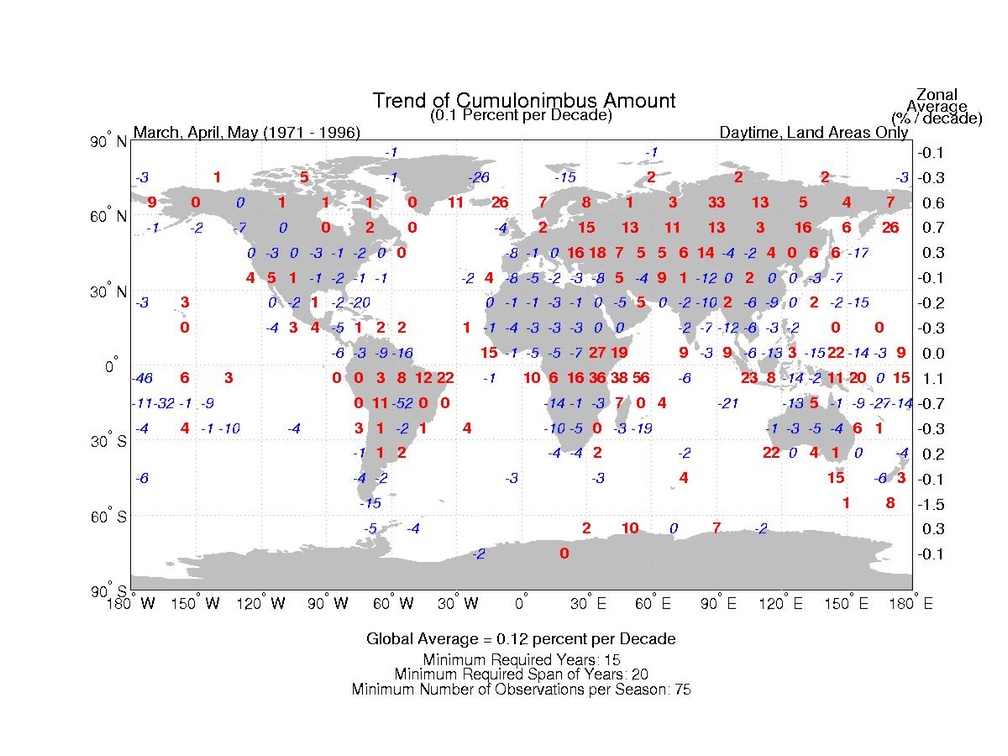Image resolution: width=1008 pixels, height=756 pixels.
Task: Click the 'Global Average = 0.12 percent per Decade' text
Action: pyautogui.click(x=520, y=638)
